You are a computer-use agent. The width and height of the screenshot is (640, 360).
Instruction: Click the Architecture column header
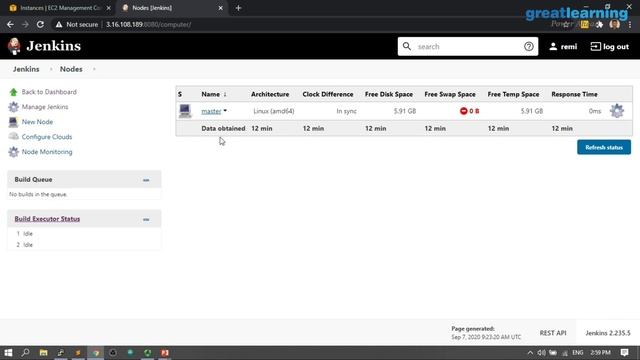(270, 94)
